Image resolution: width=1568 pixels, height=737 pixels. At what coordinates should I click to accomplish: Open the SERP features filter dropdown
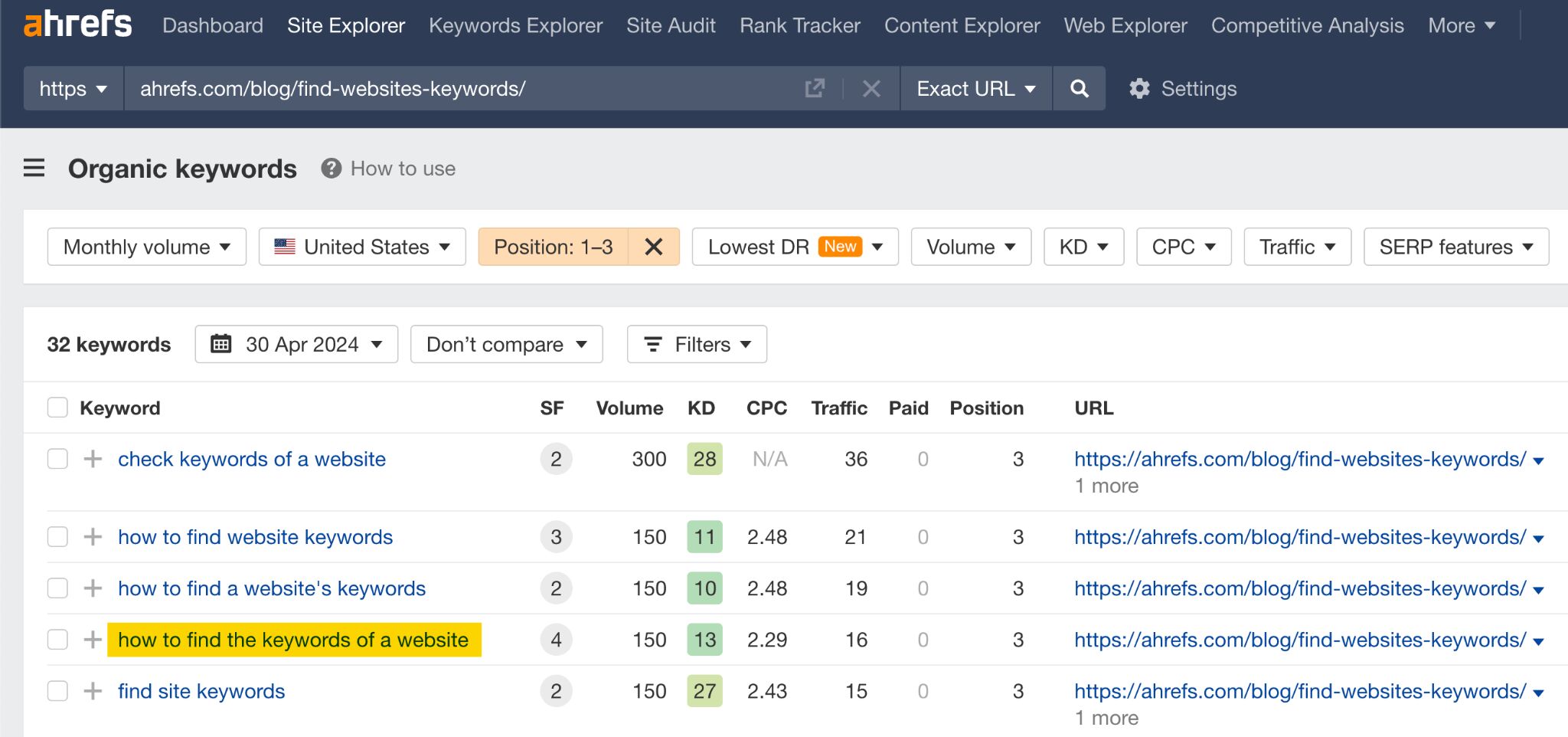[x=1455, y=247]
